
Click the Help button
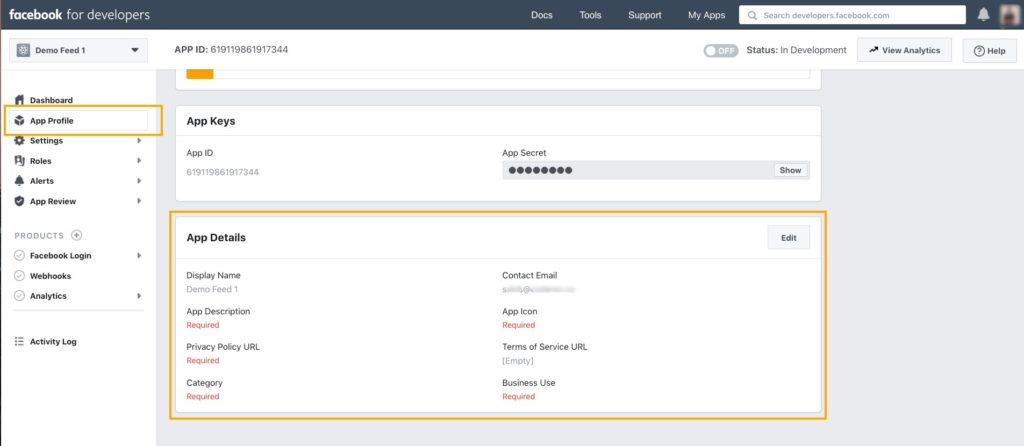989,51
